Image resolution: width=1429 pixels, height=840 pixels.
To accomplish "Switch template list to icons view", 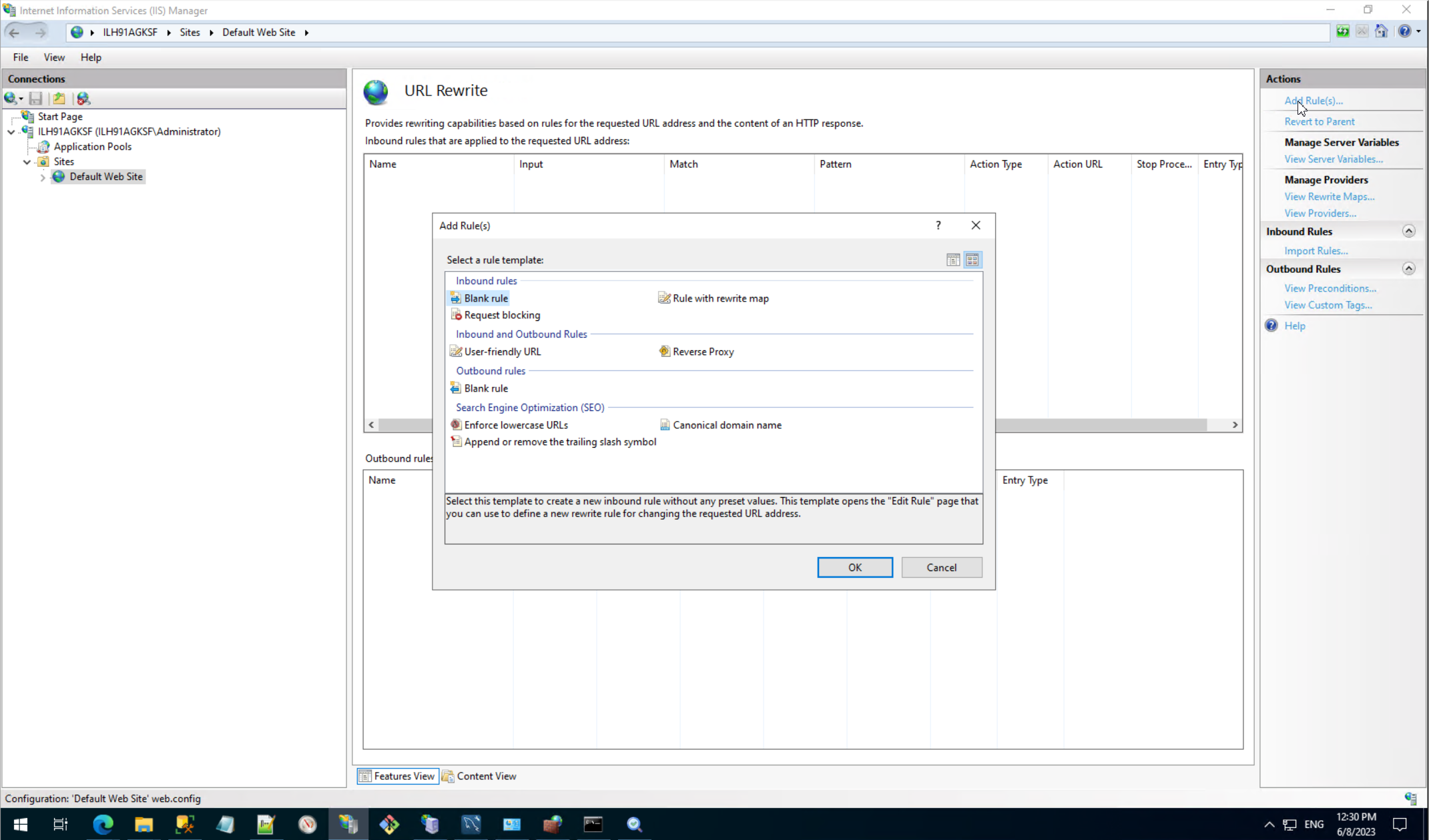I will point(972,260).
